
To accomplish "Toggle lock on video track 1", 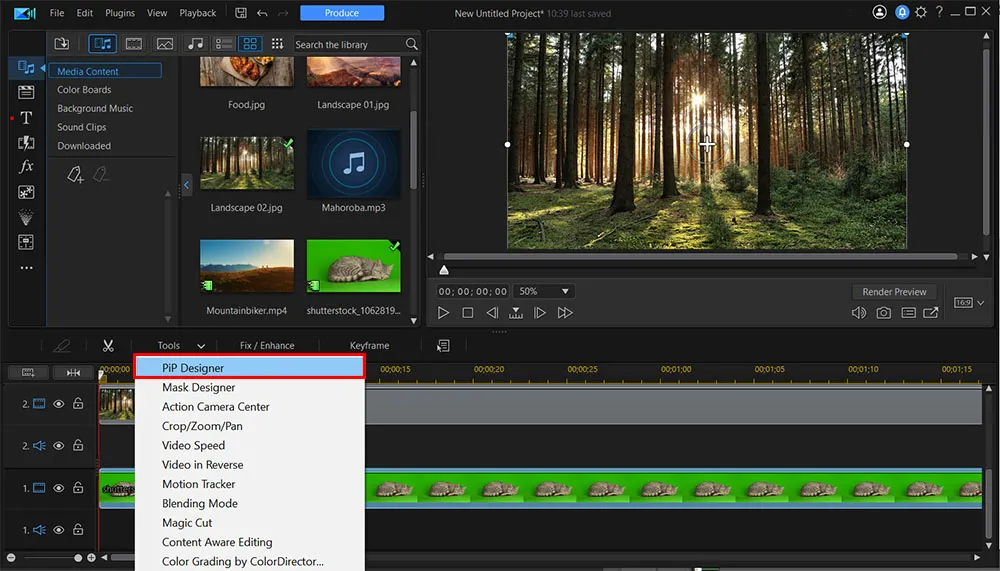I will click(x=78, y=488).
